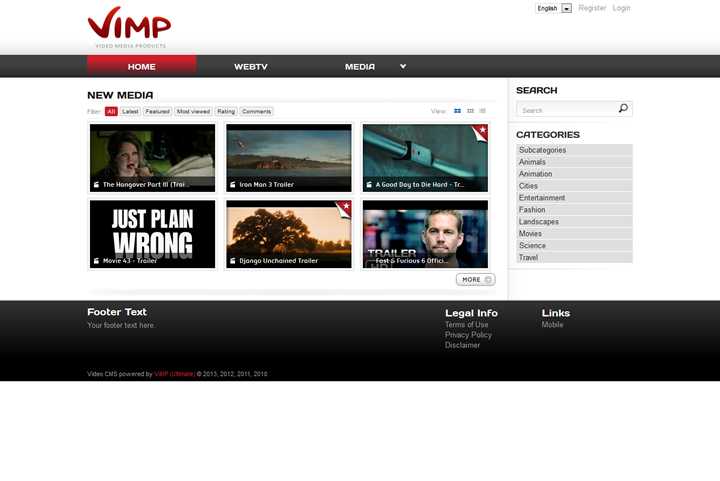This screenshot has height=481, width=720.
Task: Select the Movies category
Action: (x=574, y=234)
